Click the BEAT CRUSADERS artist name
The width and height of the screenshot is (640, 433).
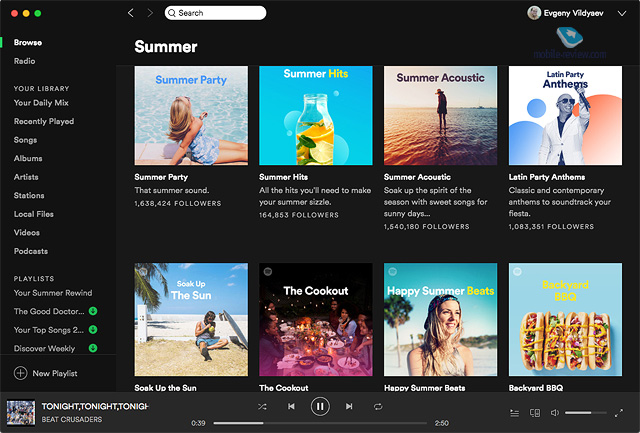72,420
